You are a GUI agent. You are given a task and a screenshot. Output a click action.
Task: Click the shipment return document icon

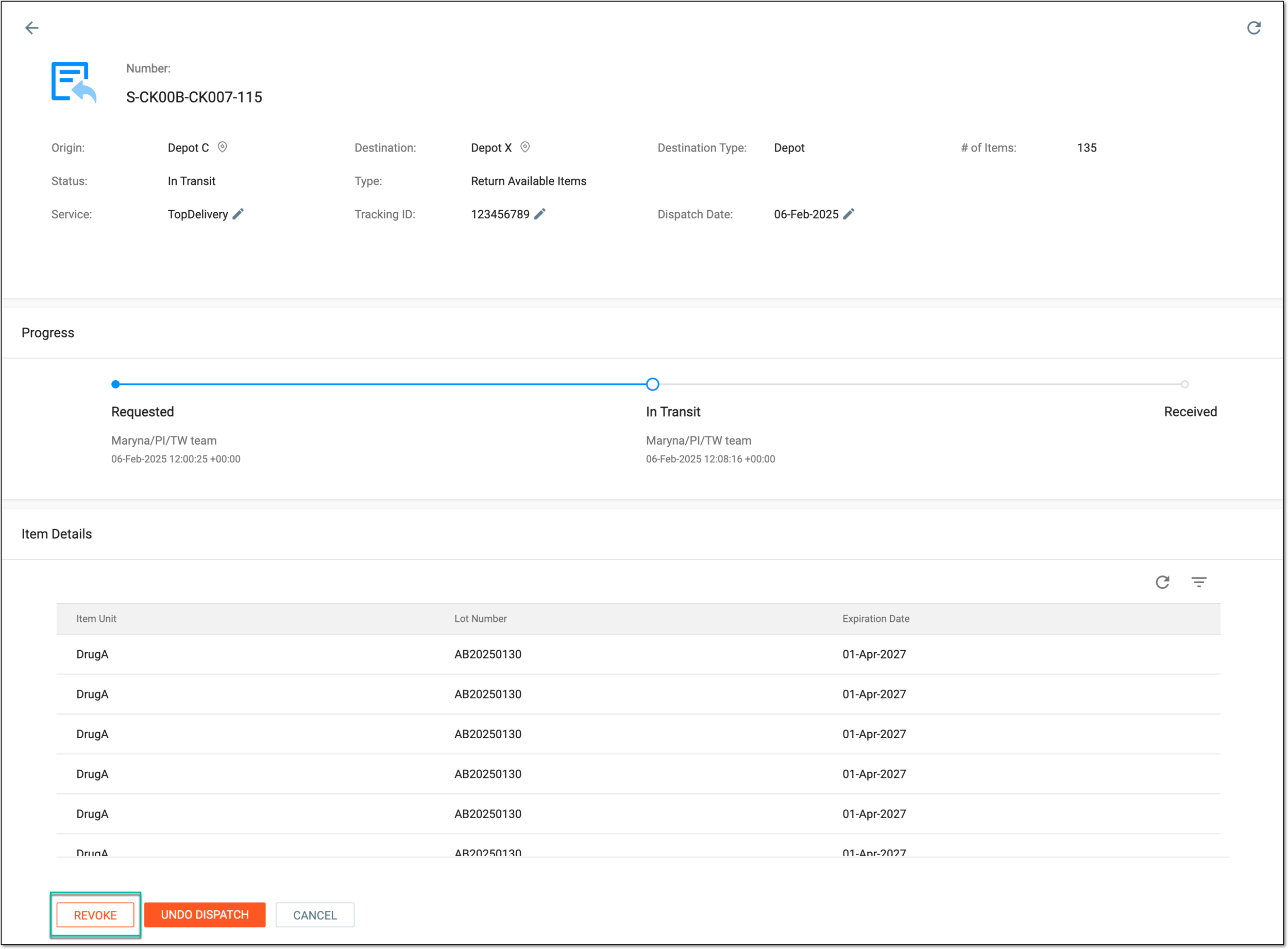pos(74,82)
